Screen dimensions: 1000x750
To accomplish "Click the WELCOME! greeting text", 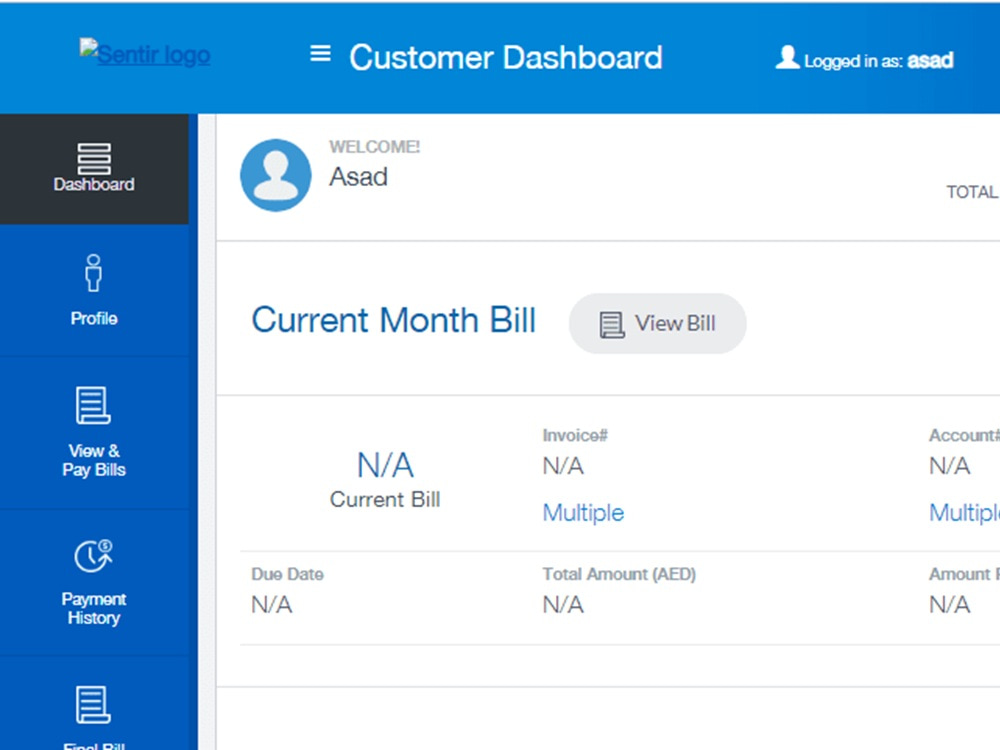I will click(374, 147).
